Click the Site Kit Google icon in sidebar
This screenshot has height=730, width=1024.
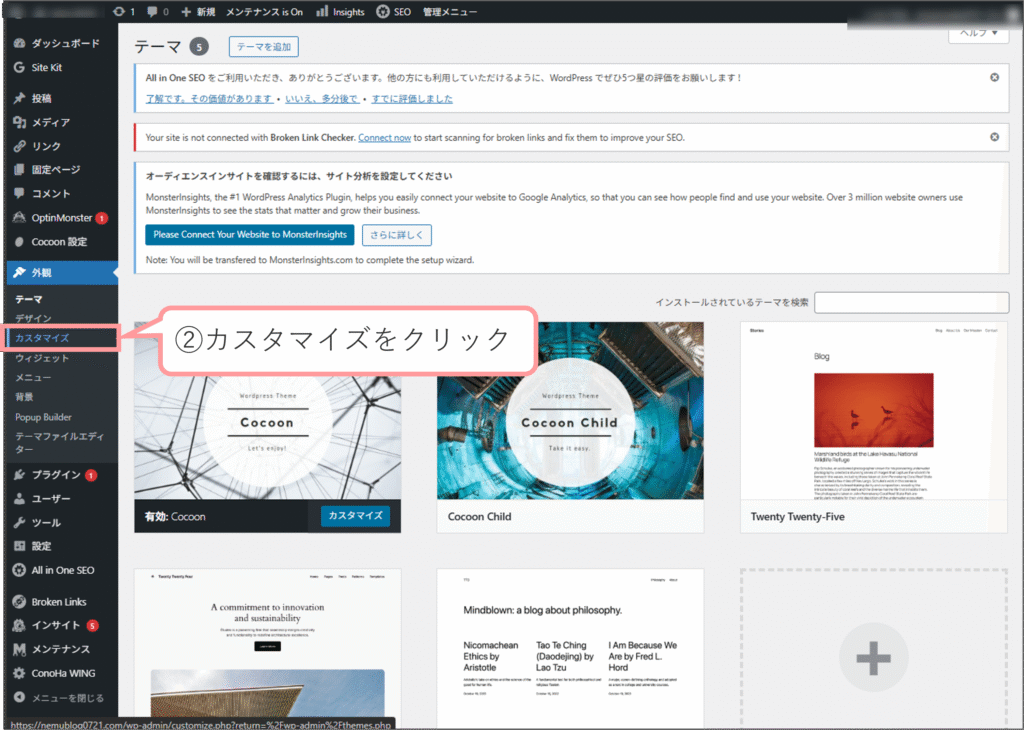tap(19, 68)
